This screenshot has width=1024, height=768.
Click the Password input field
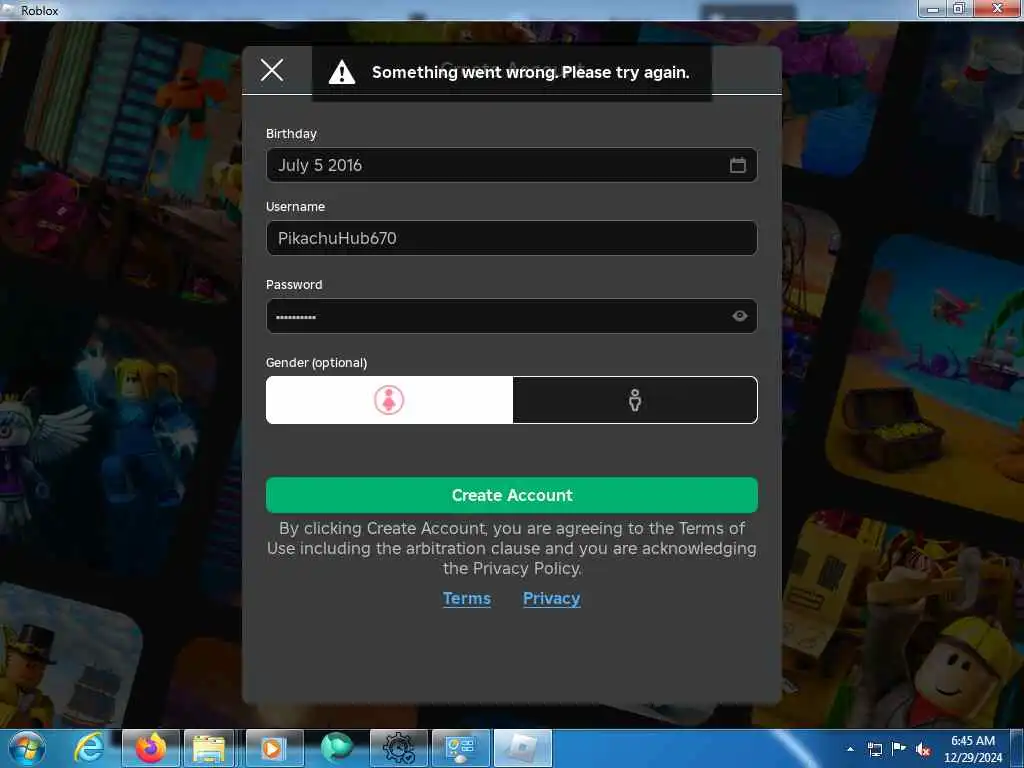(x=511, y=316)
